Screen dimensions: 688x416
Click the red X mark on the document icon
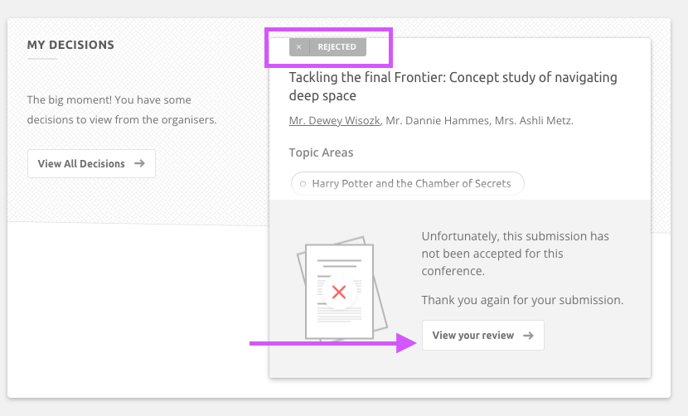(x=339, y=292)
